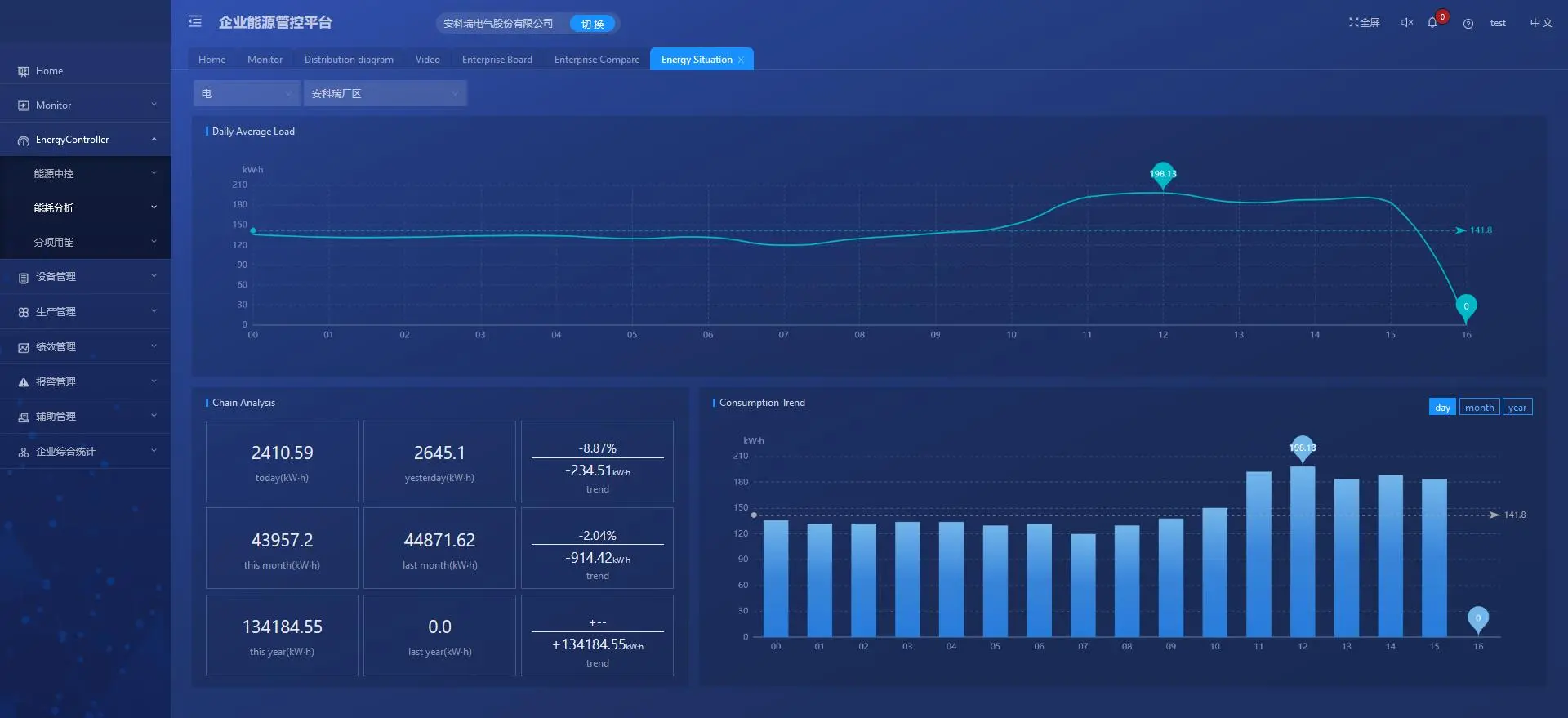This screenshot has height=718, width=1568.
Task: Switch to the Enterprise Board tab
Action: tap(497, 60)
